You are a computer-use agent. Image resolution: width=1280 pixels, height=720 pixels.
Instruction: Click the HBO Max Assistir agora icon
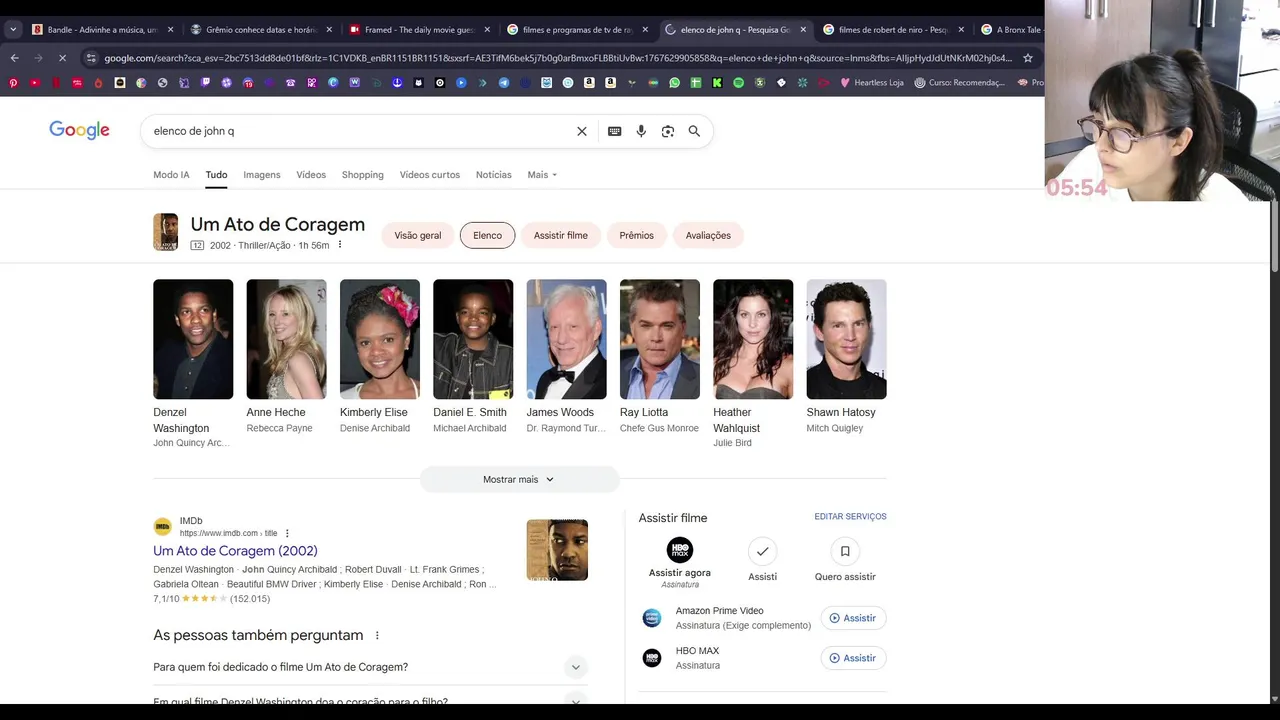680,550
